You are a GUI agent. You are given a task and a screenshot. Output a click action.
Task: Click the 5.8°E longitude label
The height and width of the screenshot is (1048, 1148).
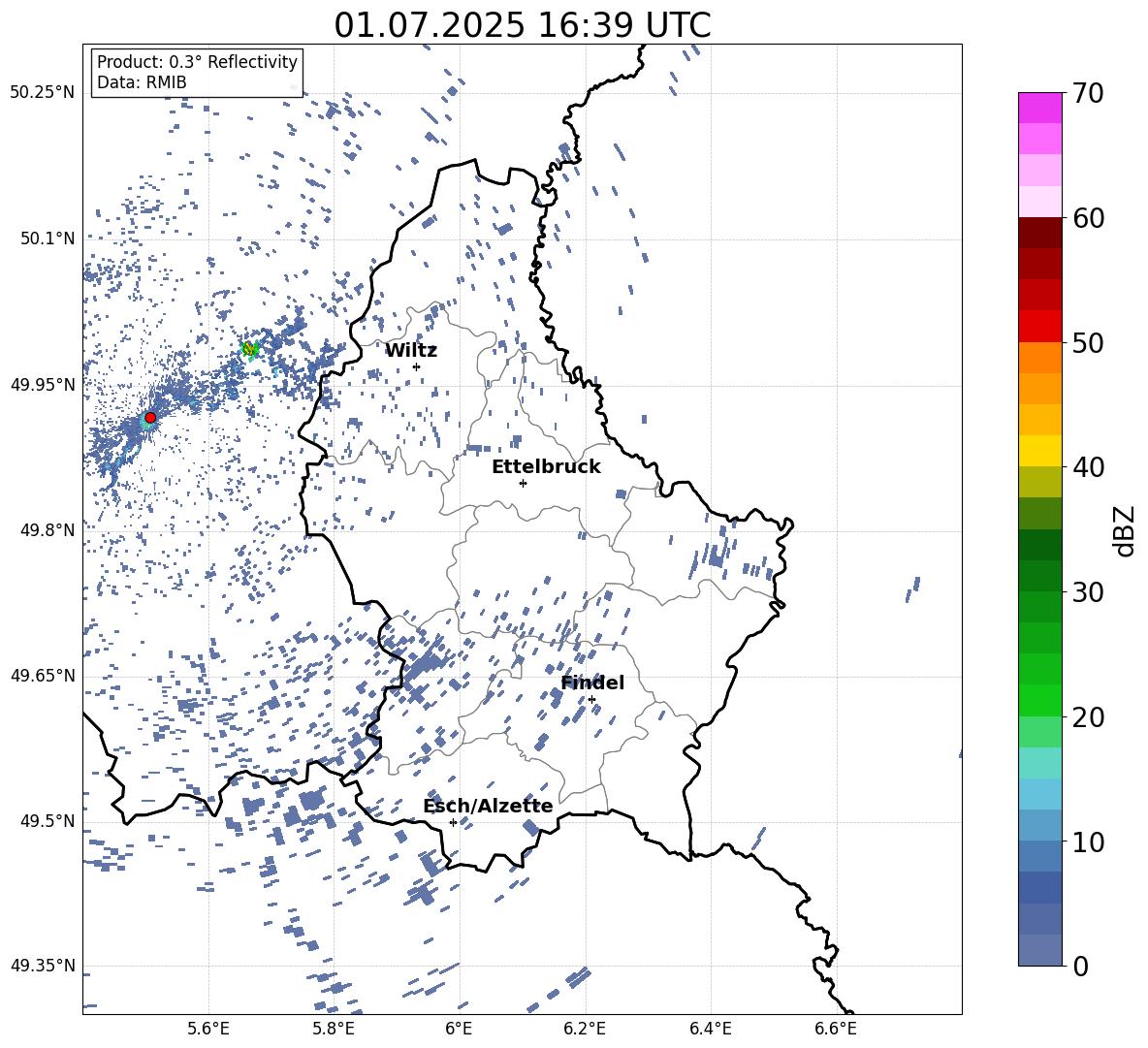(334, 1029)
